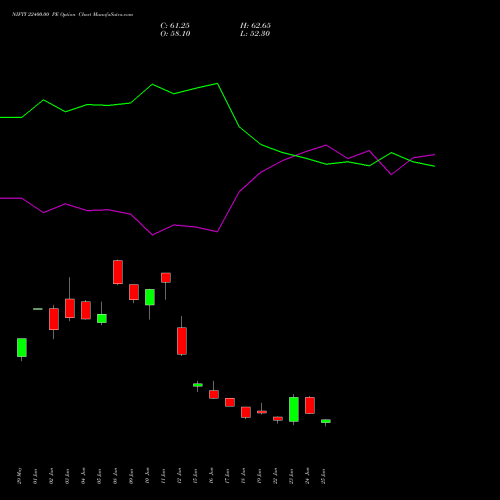The height and width of the screenshot is (500, 500).
Task: Click the red candlestick for 02 Jun
Action: coord(54,319)
